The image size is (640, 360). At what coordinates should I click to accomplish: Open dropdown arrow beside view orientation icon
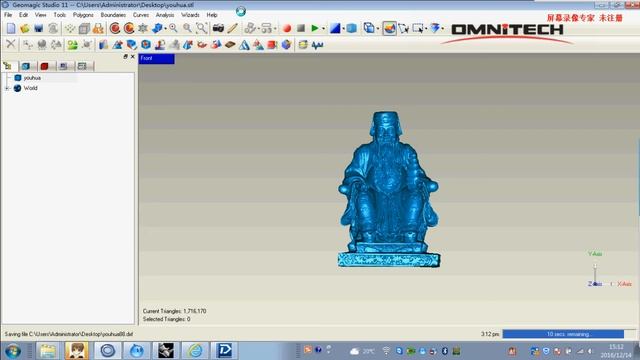point(165,29)
